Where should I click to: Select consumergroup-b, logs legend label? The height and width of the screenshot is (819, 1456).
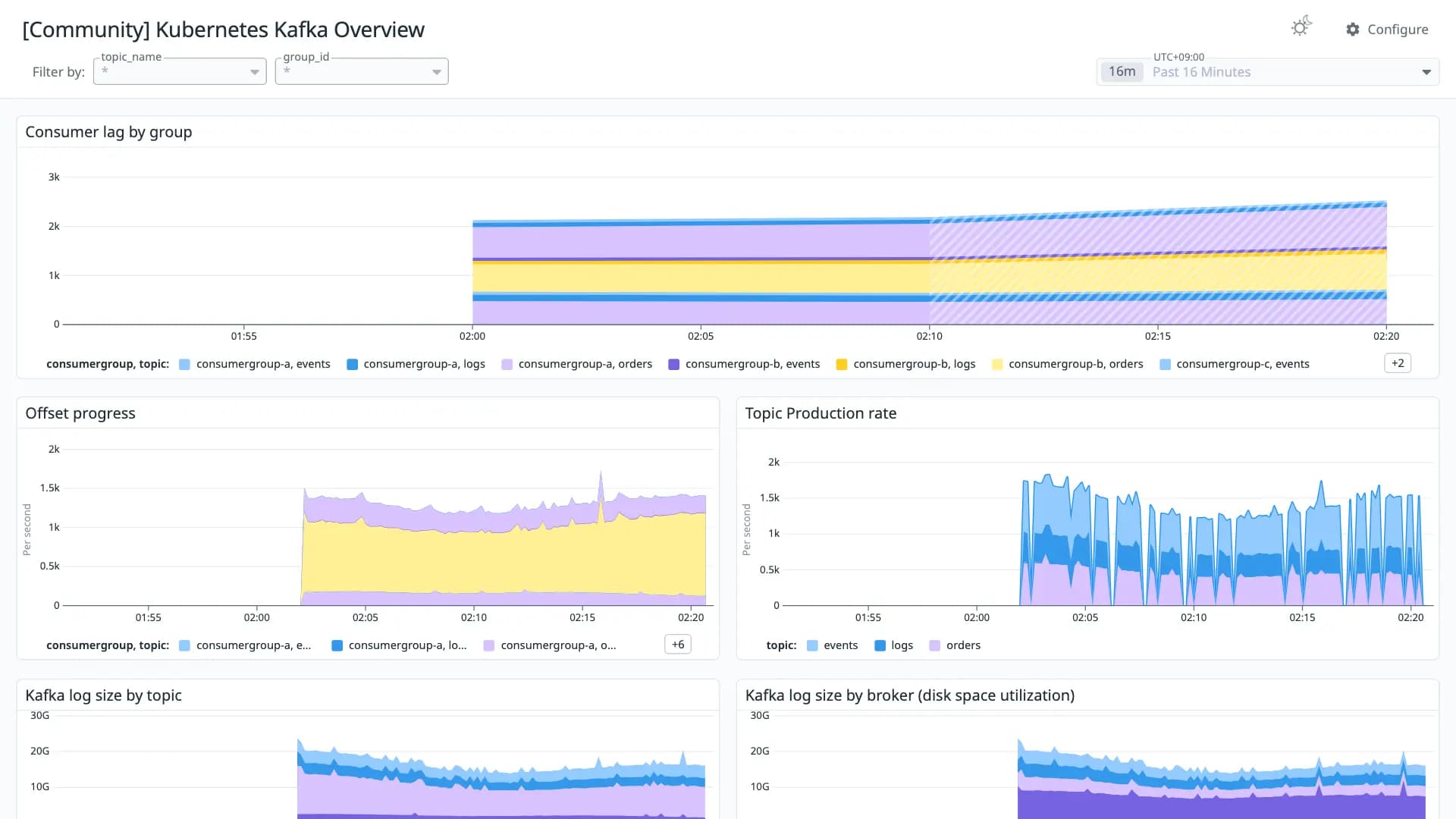click(x=914, y=364)
